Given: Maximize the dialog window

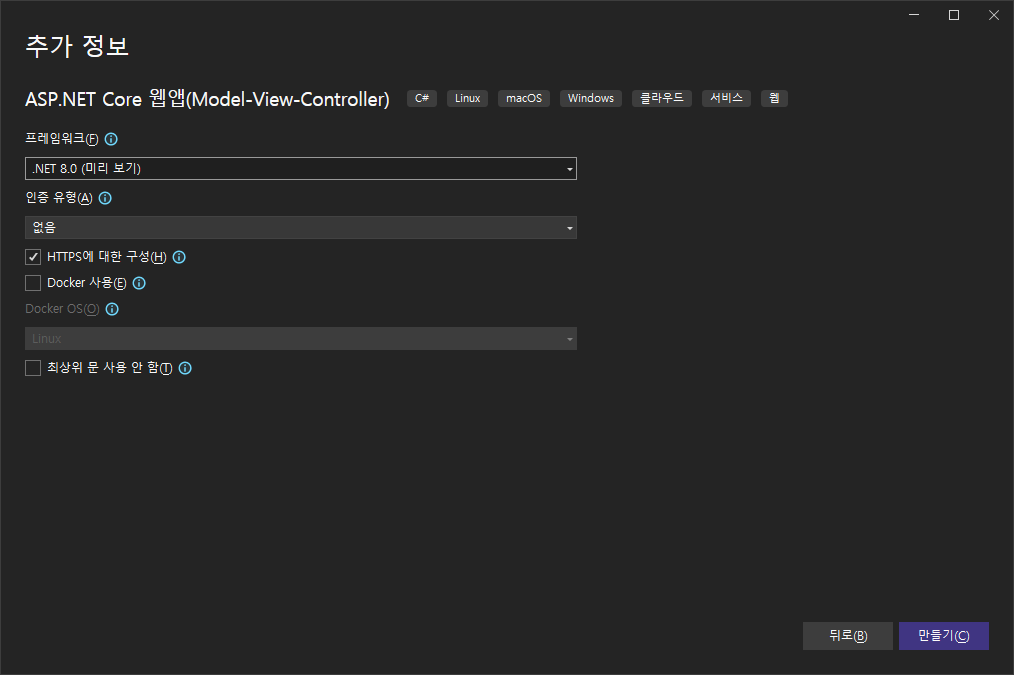Looking at the screenshot, I should pos(954,15).
